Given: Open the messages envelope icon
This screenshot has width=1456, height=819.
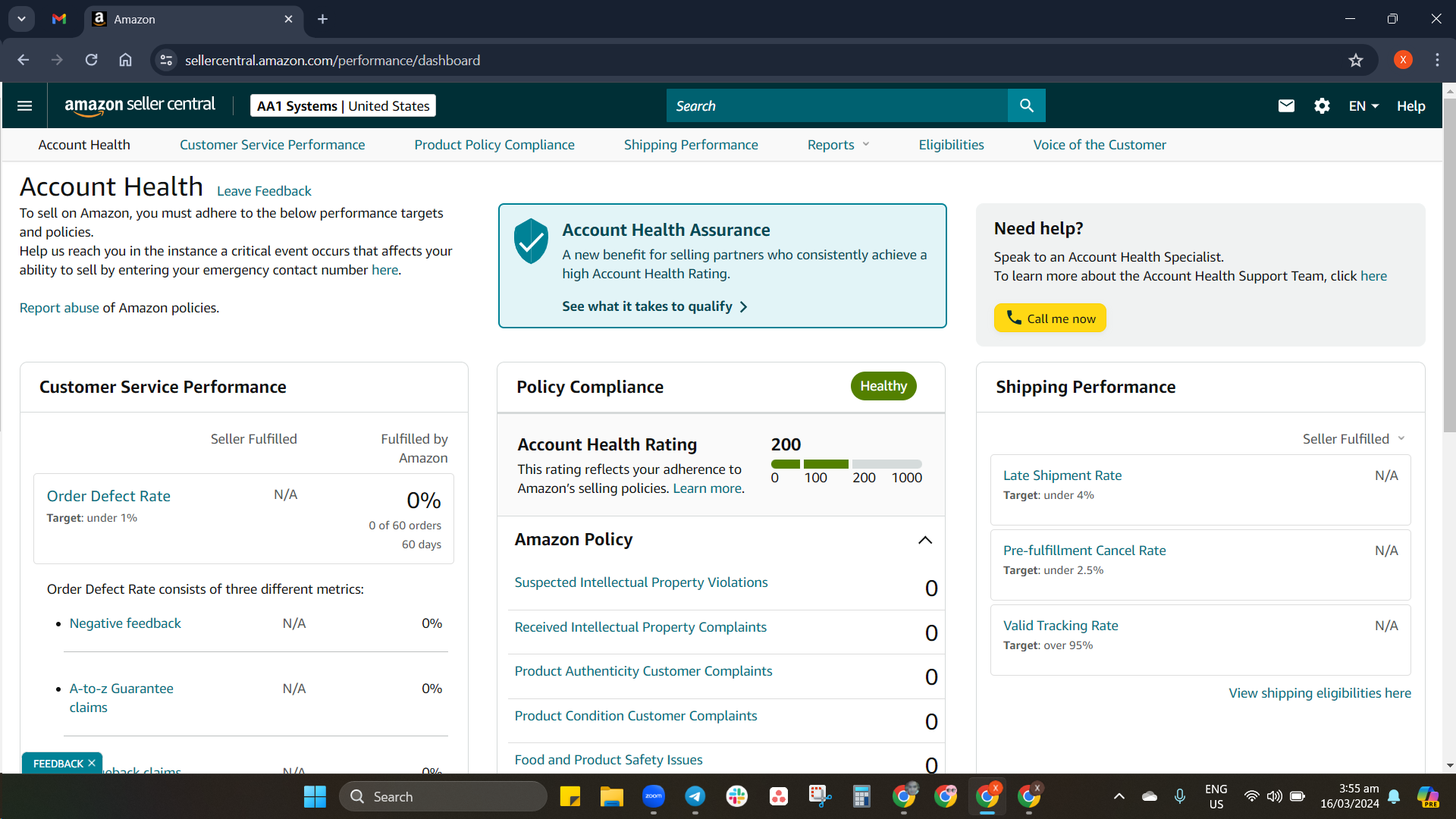Looking at the screenshot, I should point(1286,105).
